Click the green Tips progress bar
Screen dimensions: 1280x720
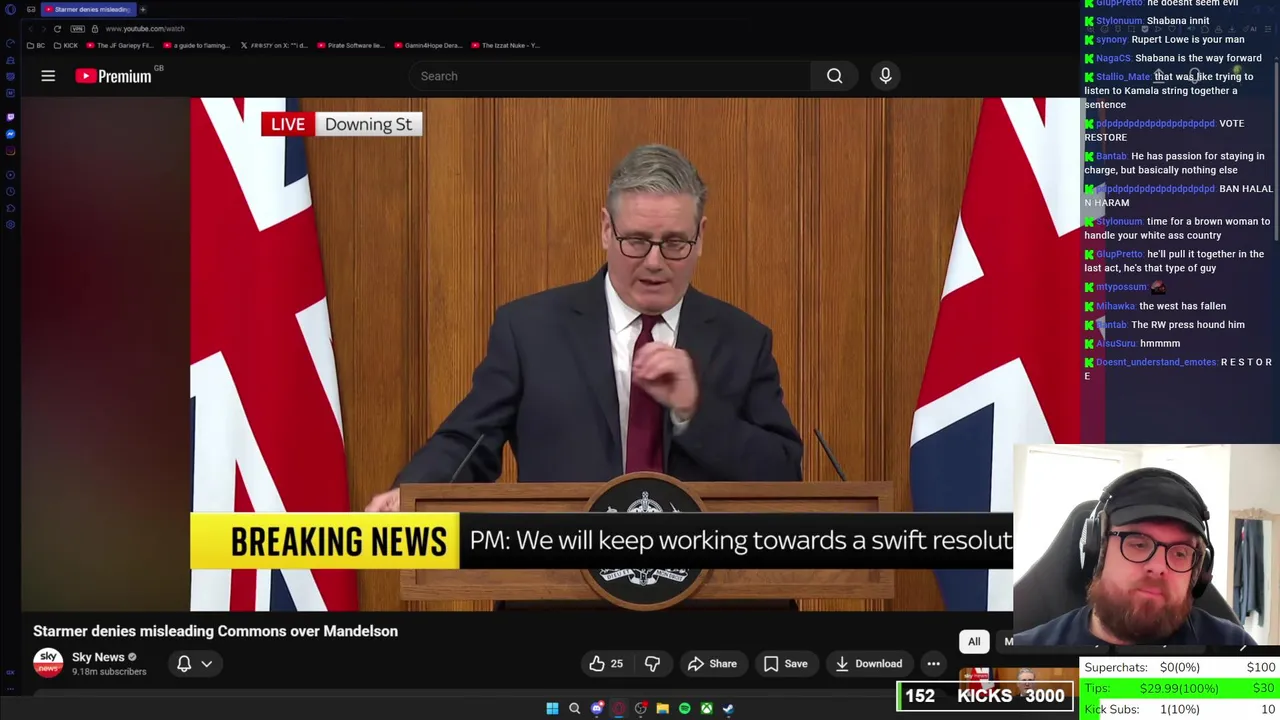coord(1179,688)
